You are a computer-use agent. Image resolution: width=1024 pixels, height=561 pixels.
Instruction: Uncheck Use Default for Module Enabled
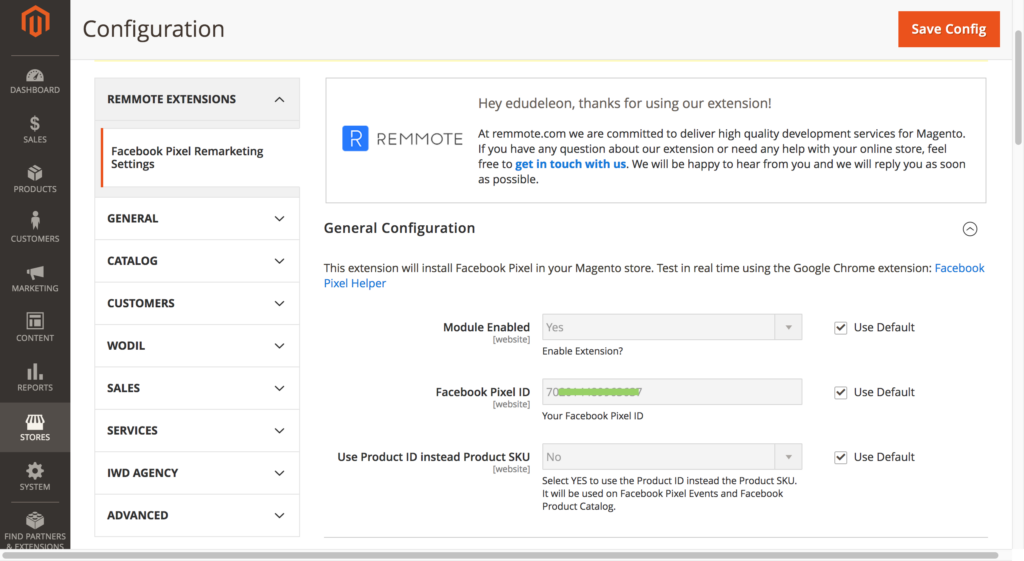click(840, 328)
